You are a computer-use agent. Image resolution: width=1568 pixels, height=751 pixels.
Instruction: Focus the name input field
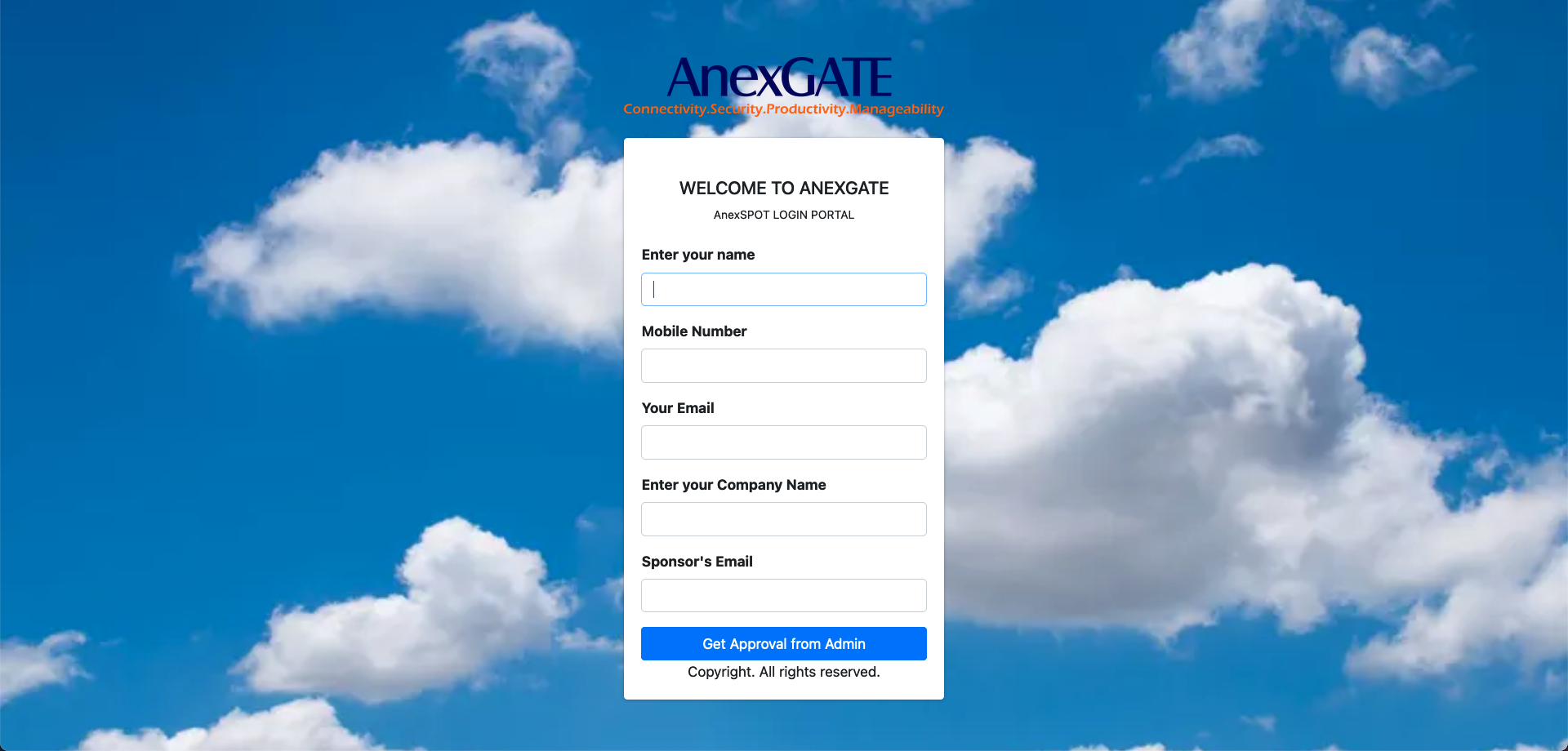point(783,290)
